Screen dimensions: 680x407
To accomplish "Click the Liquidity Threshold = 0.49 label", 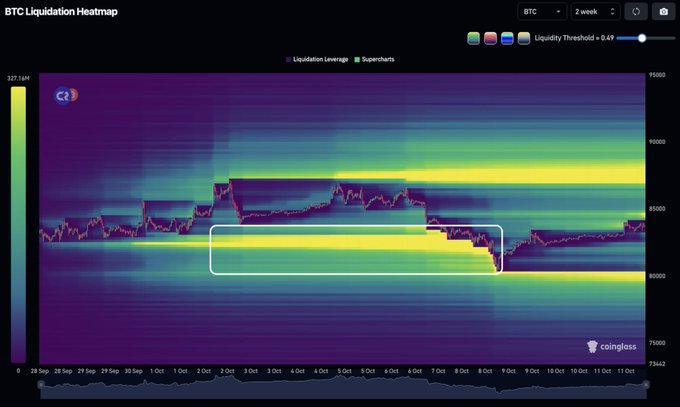I will [574, 38].
